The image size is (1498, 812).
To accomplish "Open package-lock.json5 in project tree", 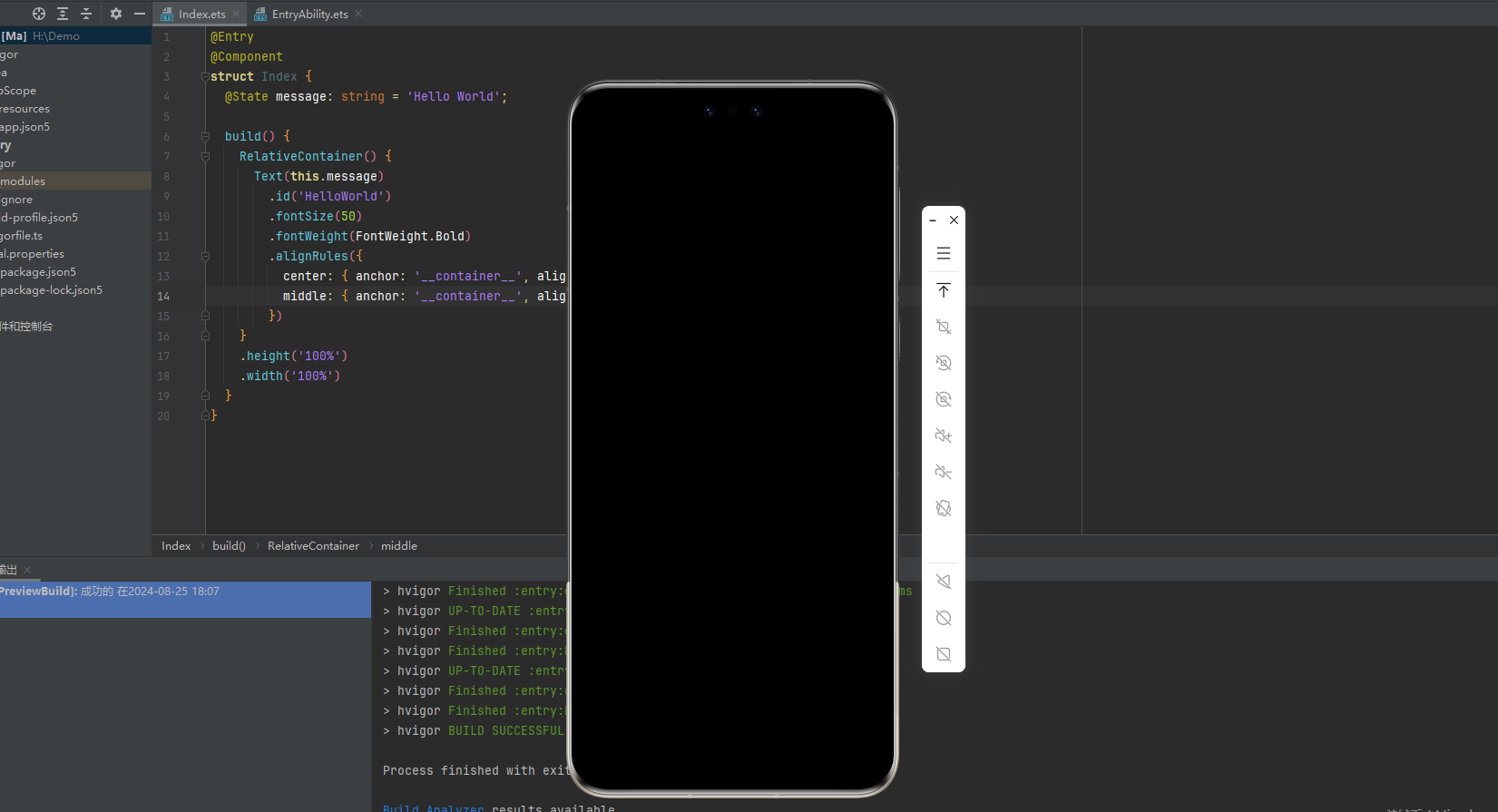I will pyautogui.click(x=75, y=290).
